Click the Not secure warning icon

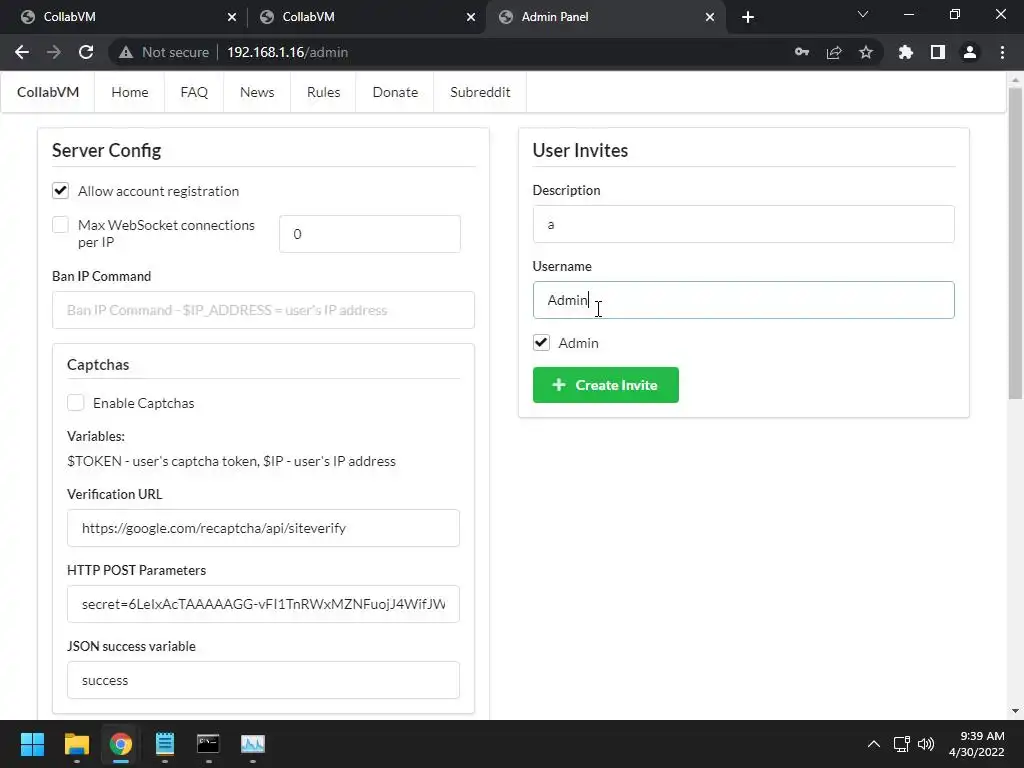126,52
